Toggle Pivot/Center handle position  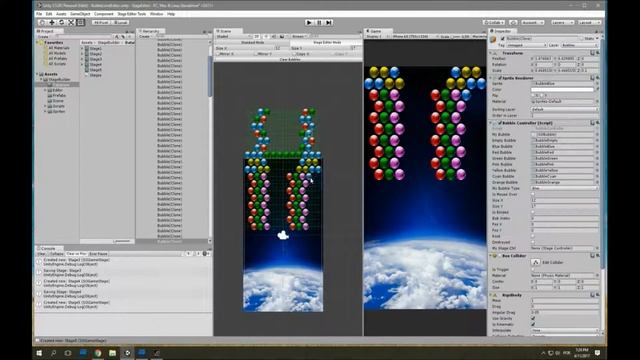(x=101, y=22)
